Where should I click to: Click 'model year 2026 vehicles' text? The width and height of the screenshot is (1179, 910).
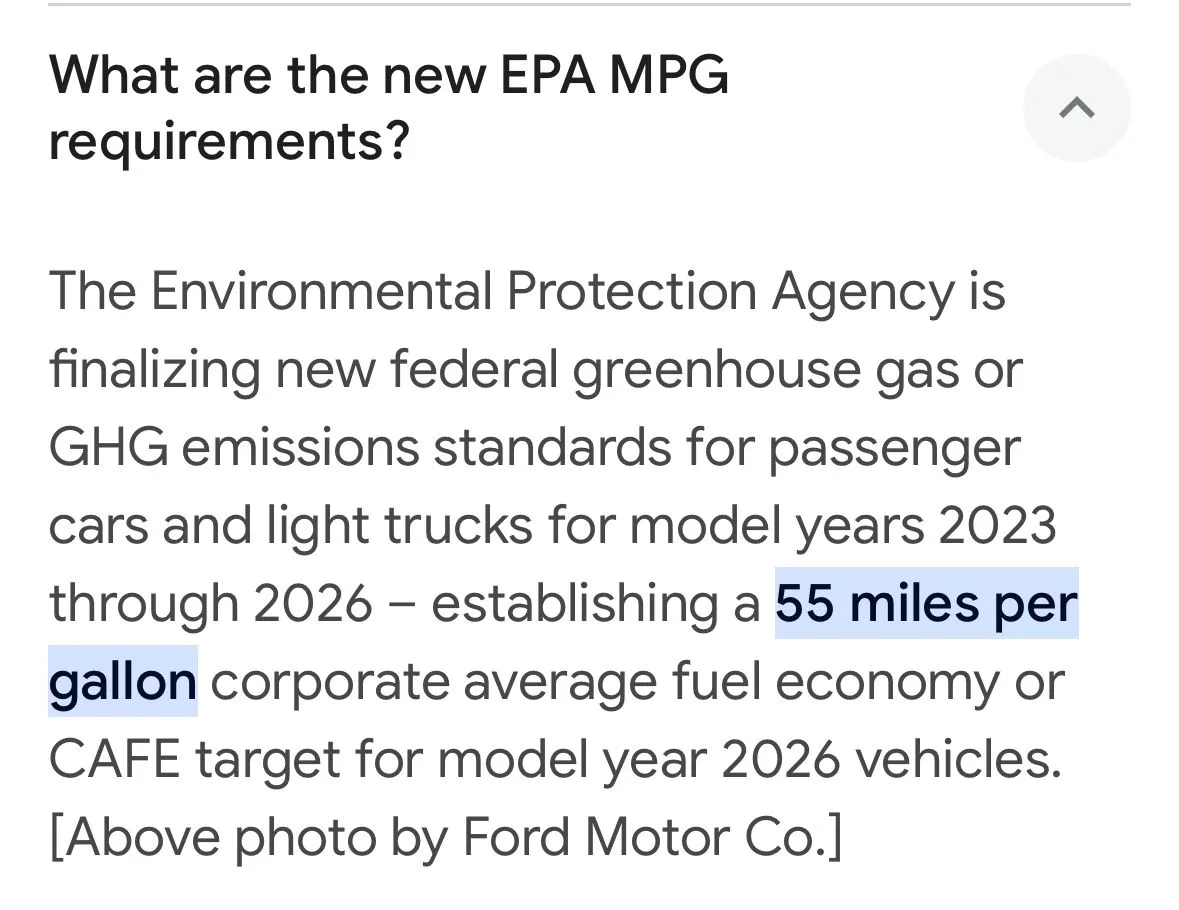coord(749,760)
